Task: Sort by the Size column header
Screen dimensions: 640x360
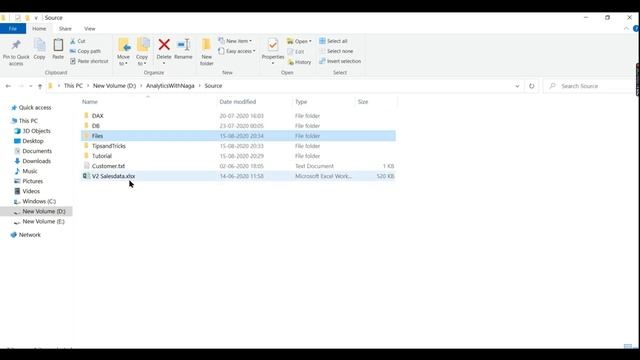Action: 363,102
